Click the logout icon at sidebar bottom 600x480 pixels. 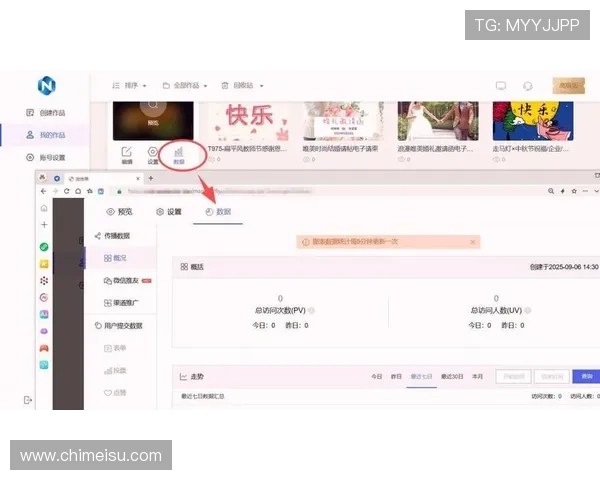click(28, 400)
